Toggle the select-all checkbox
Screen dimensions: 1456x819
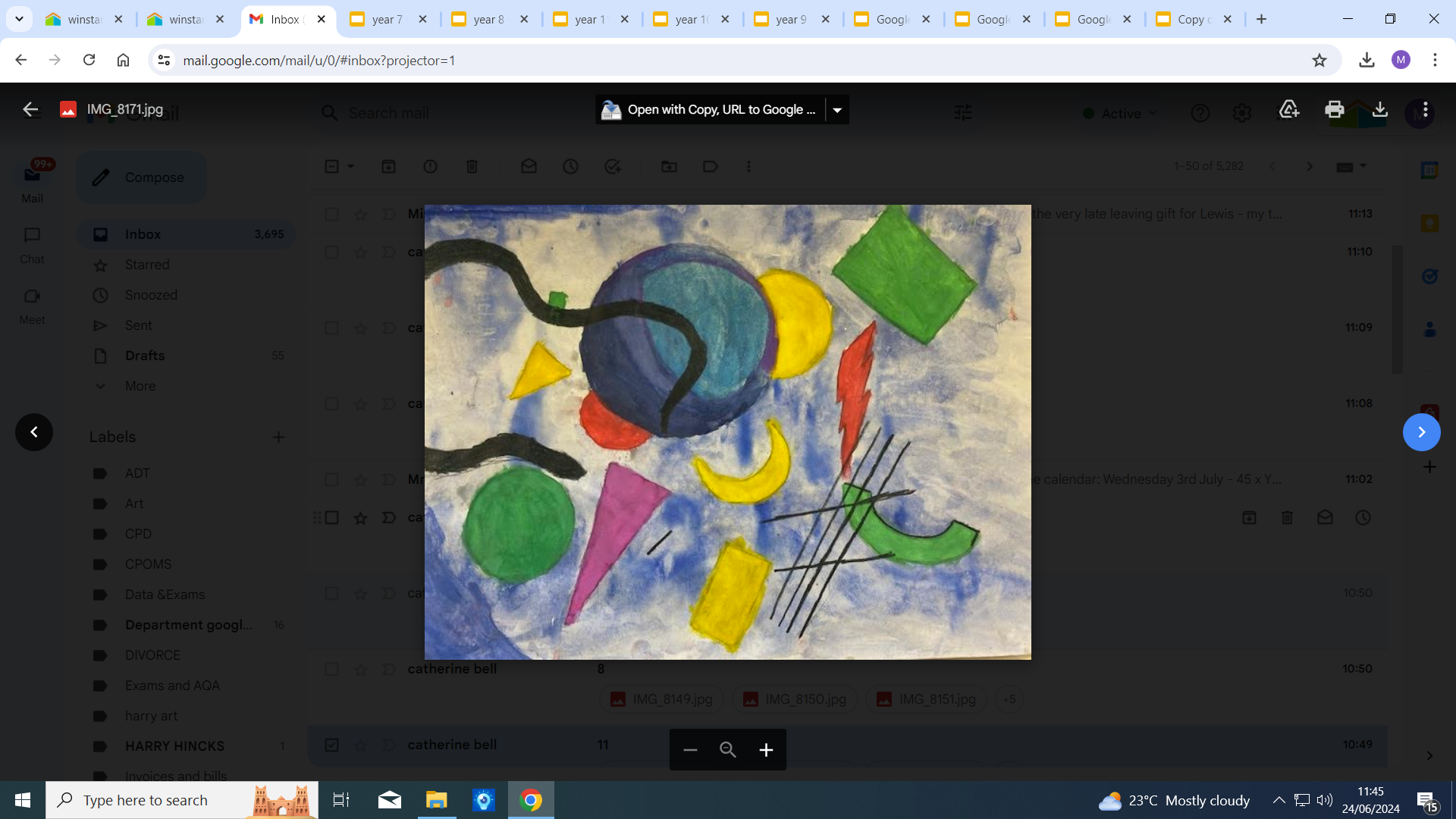pyautogui.click(x=331, y=166)
